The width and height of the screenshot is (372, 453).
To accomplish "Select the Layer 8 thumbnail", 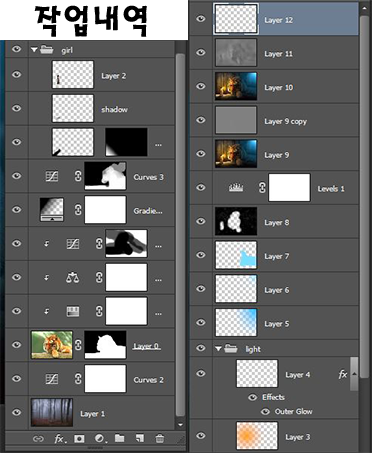I will 236,221.
